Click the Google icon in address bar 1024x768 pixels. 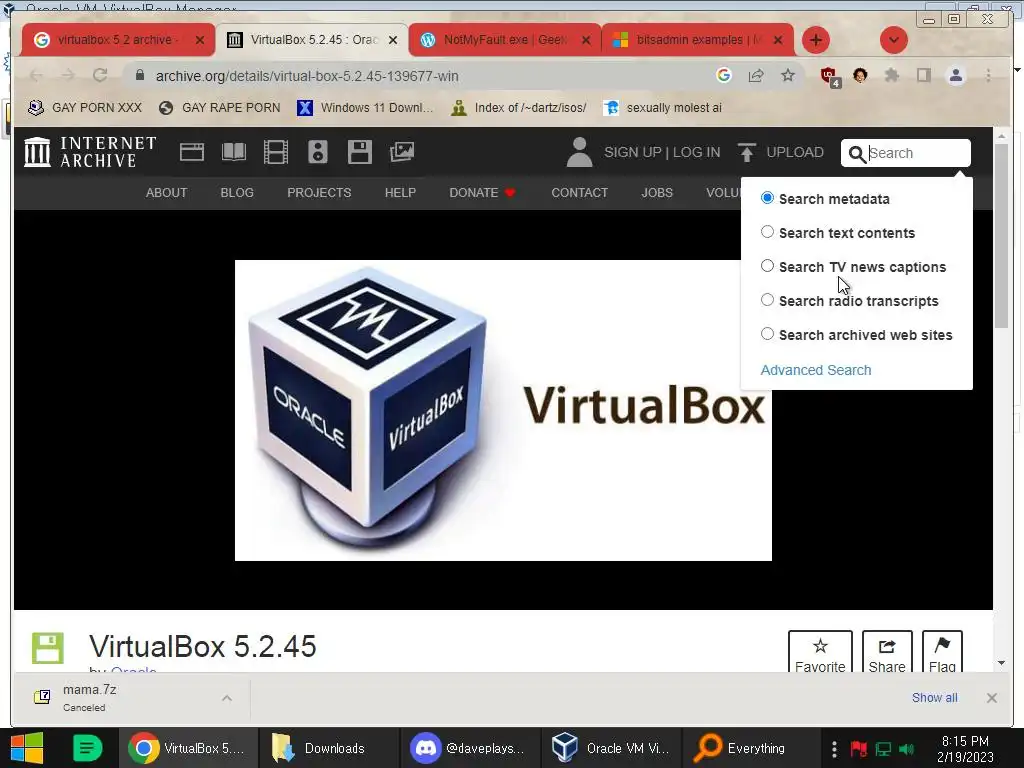724,76
